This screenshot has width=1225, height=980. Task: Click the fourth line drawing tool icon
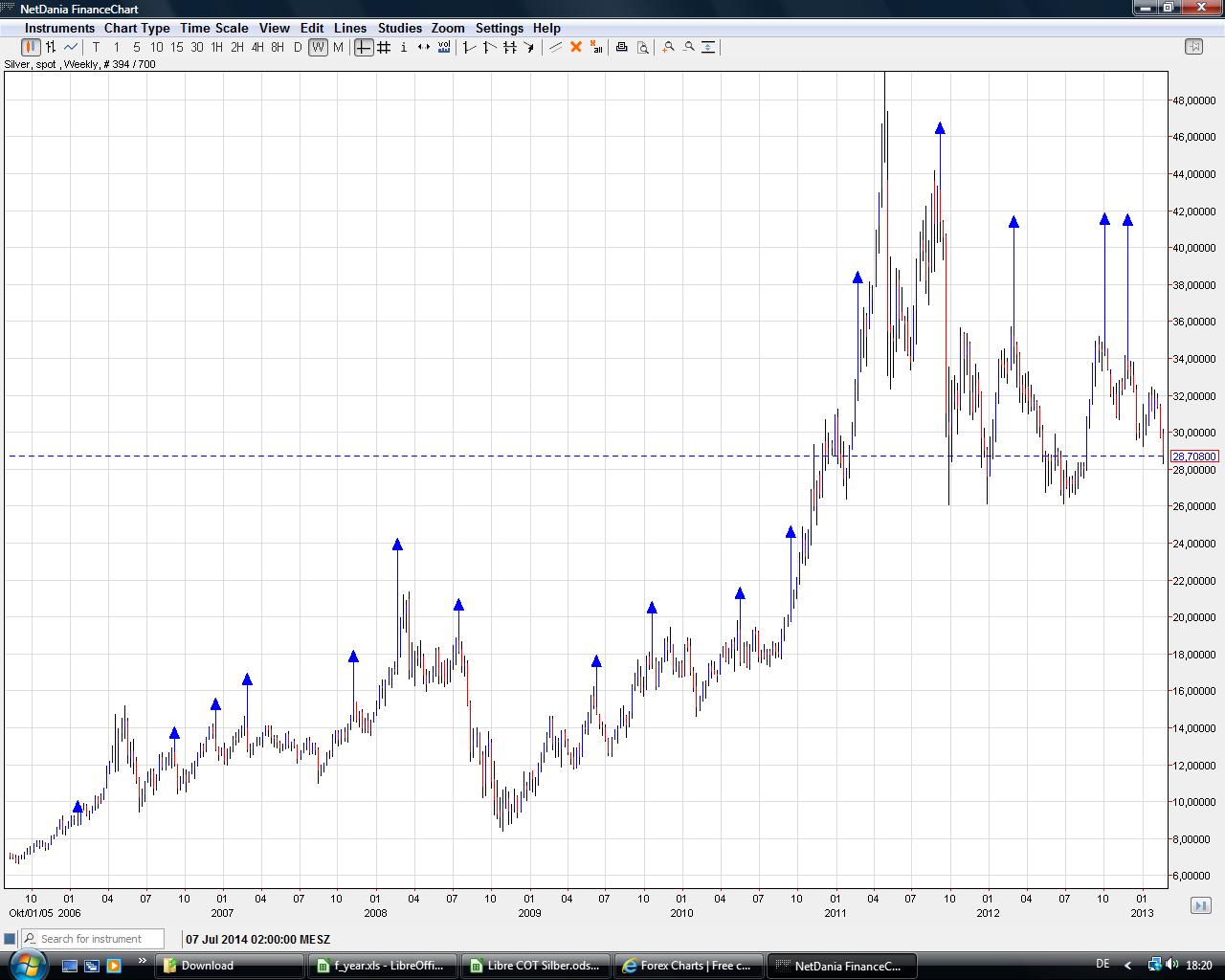point(529,47)
